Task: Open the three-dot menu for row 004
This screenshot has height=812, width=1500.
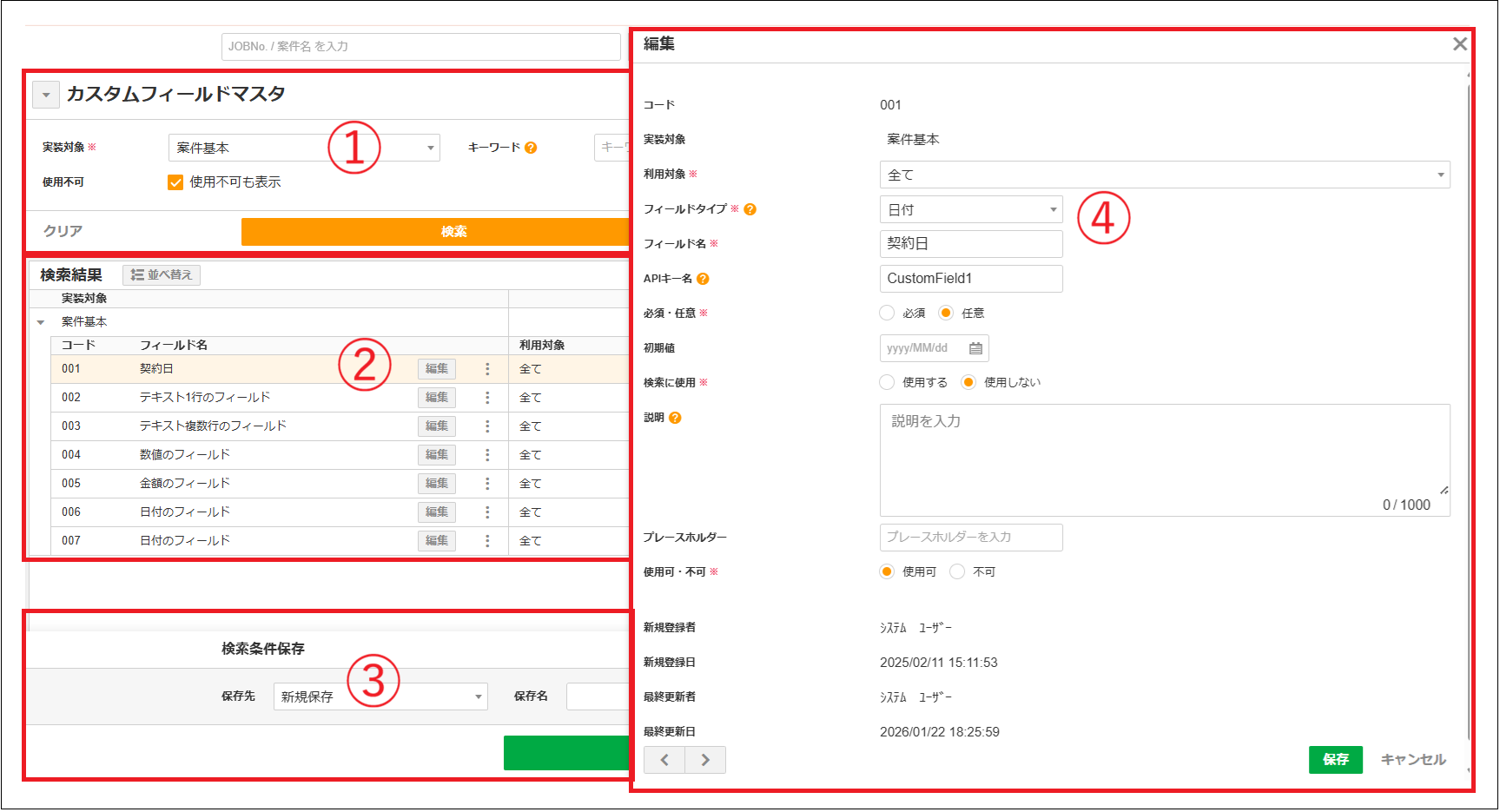Action: [487, 455]
